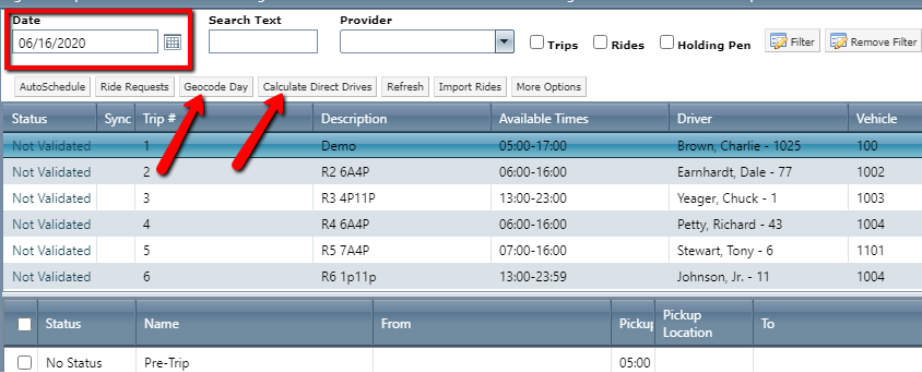Click the 05:00 pickup time cell
Image resolution: width=922 pixels, height=372 pixels.
pos(634,363)
